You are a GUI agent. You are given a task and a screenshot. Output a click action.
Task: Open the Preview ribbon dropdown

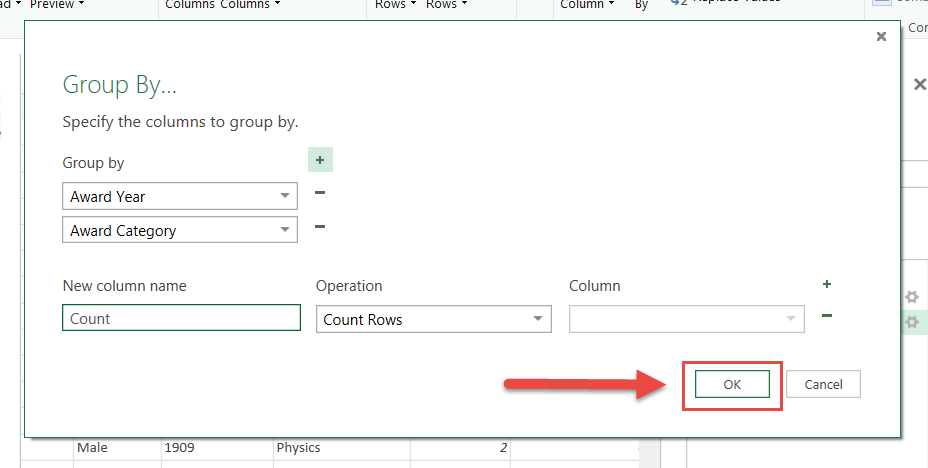point(57,5)
